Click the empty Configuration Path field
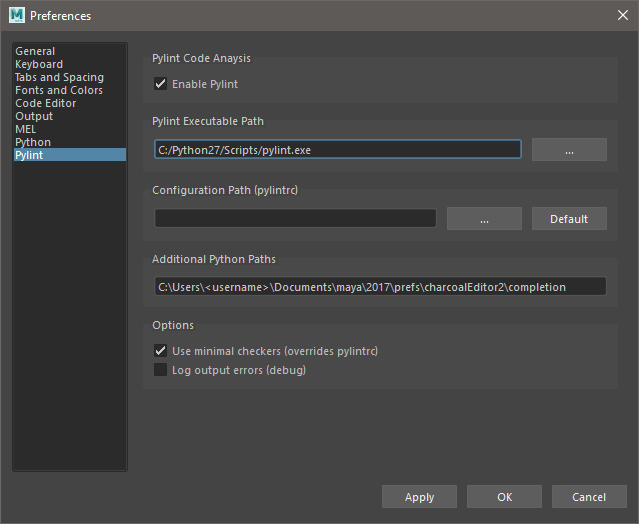 click(295, 218)
